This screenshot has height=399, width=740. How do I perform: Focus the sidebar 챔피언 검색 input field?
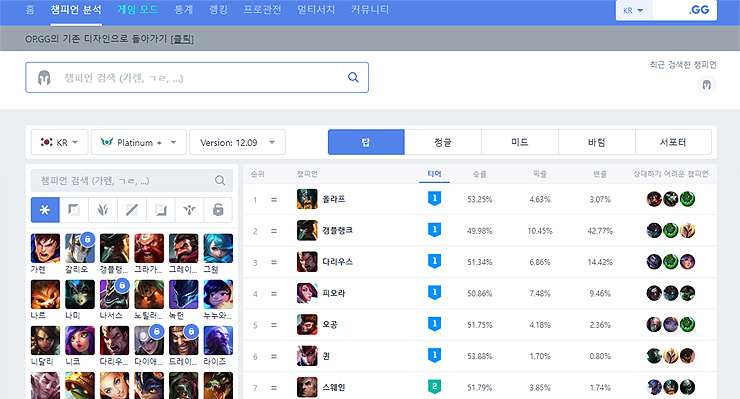coord(132,180)
